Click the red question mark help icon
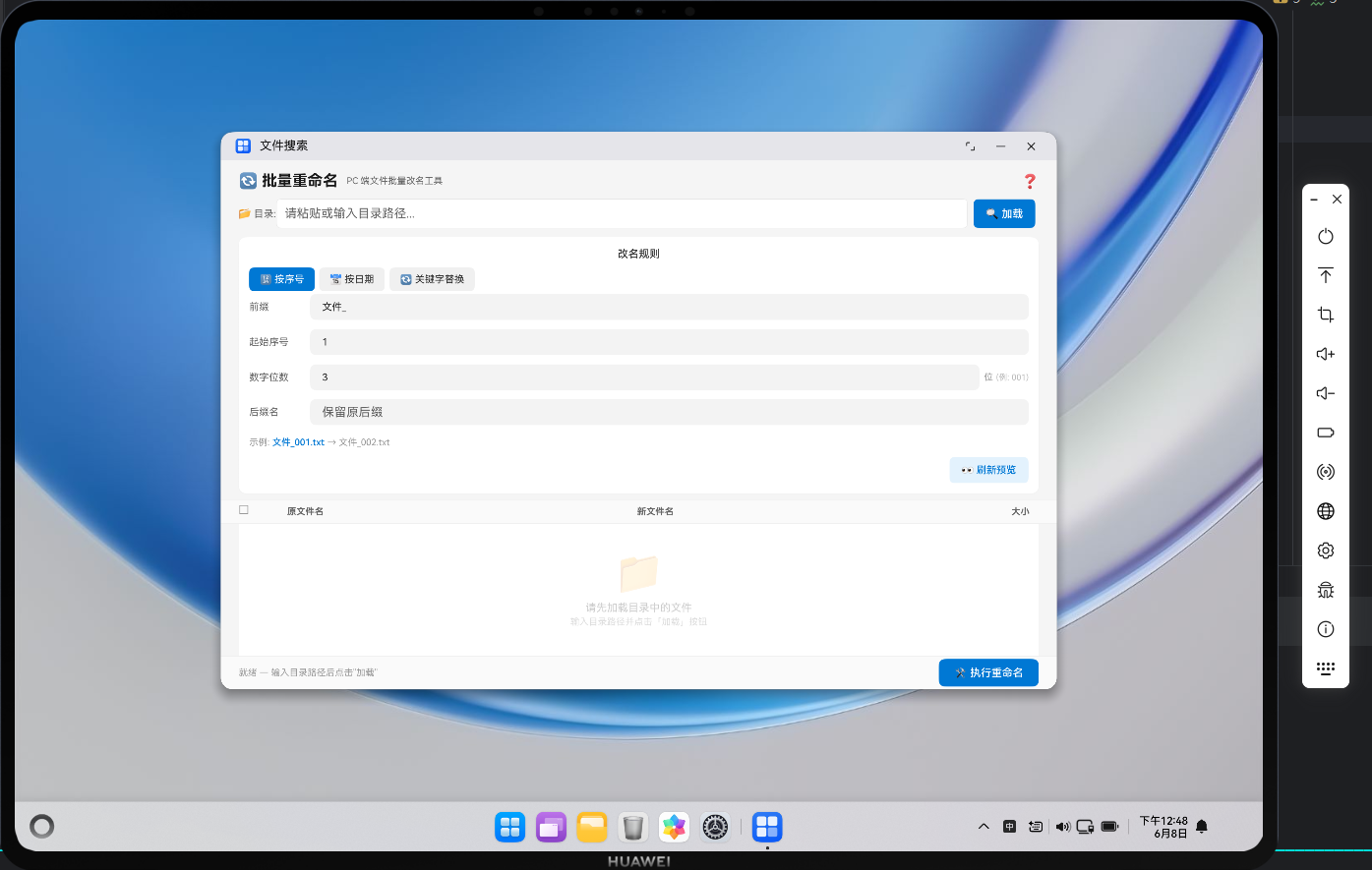This screenshot has width=1372, height=870. click(1030, 181)
